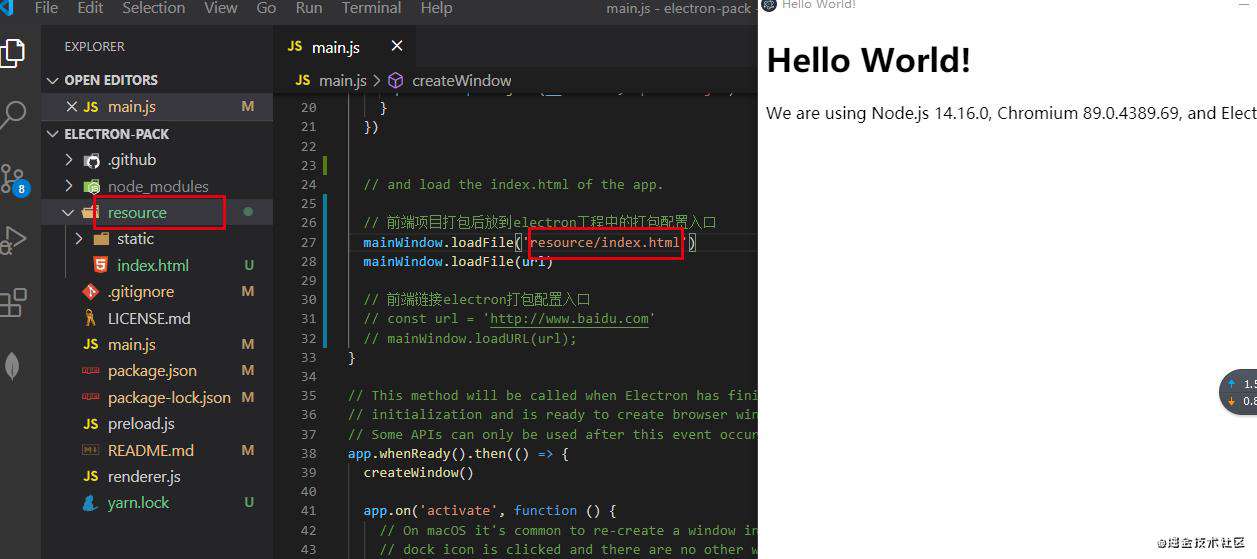The image size is (1257, 559).
Task: Open preload.js file
Action: click(x=141, y=424)
